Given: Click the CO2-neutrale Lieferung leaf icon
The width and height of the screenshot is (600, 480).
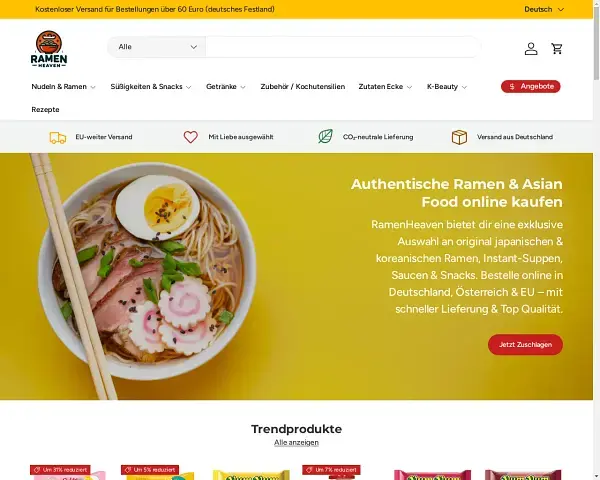Looking at the screenshot, I should (x=325, y=137).
